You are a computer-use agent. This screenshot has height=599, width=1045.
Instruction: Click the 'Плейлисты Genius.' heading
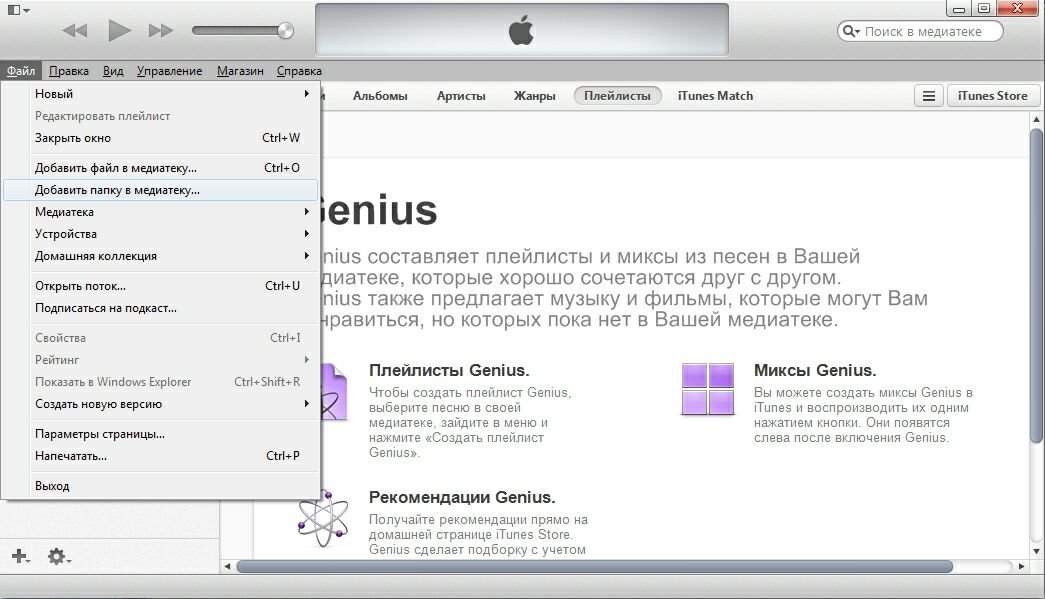click(449, 370)
